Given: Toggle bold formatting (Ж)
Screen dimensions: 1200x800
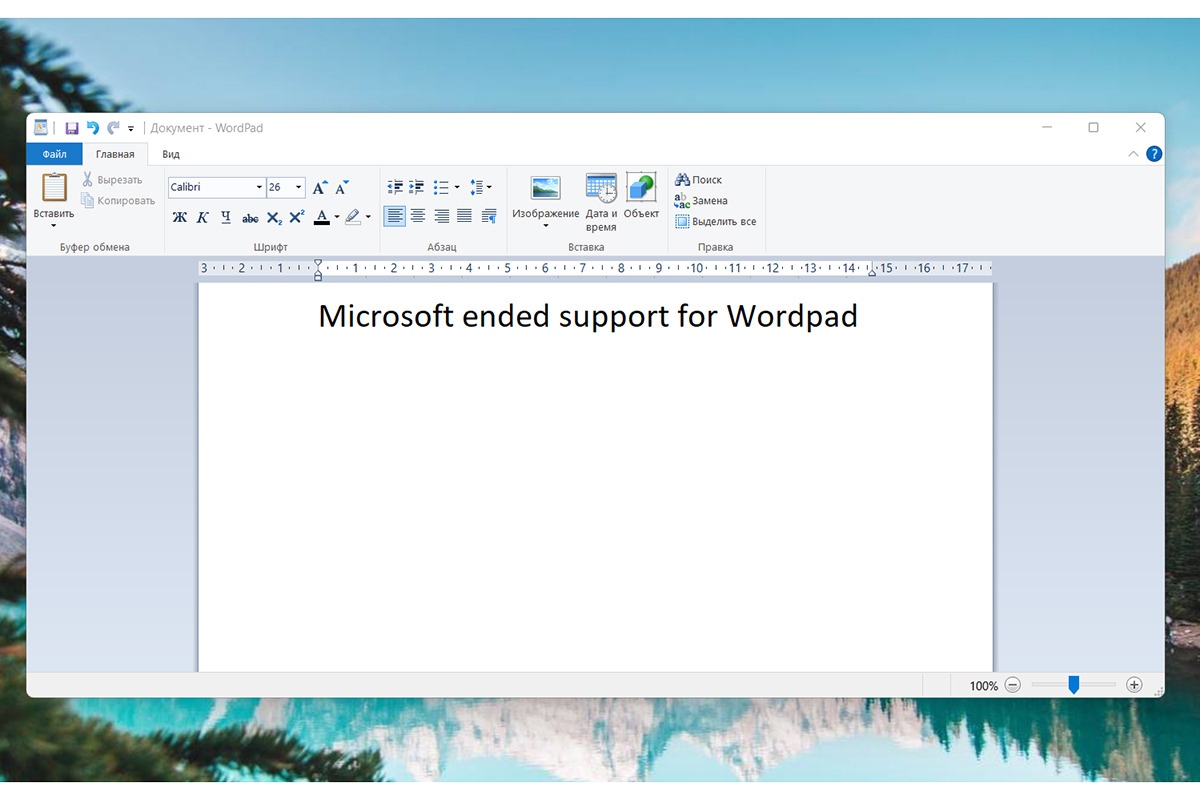Looking at the screenshot, I should click(x=180, y=217).
